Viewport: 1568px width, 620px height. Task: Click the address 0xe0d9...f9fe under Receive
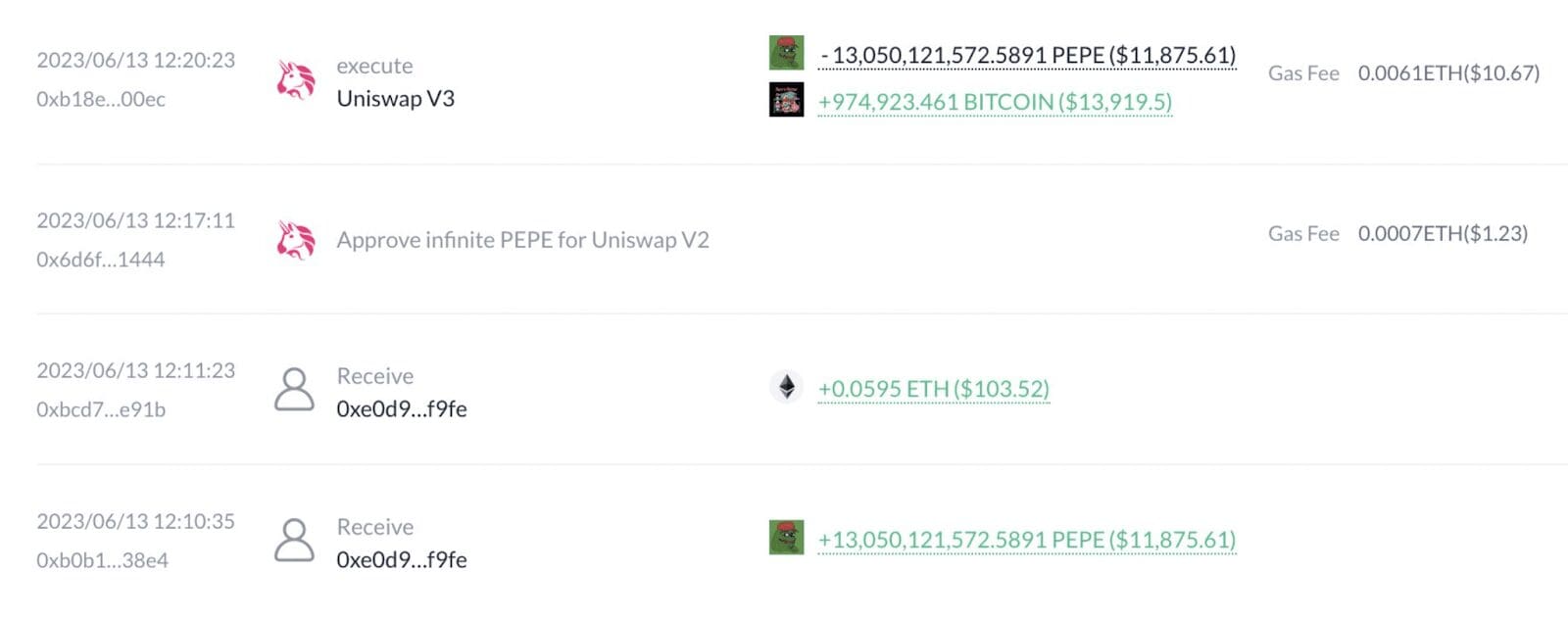[x=403, y=409]
